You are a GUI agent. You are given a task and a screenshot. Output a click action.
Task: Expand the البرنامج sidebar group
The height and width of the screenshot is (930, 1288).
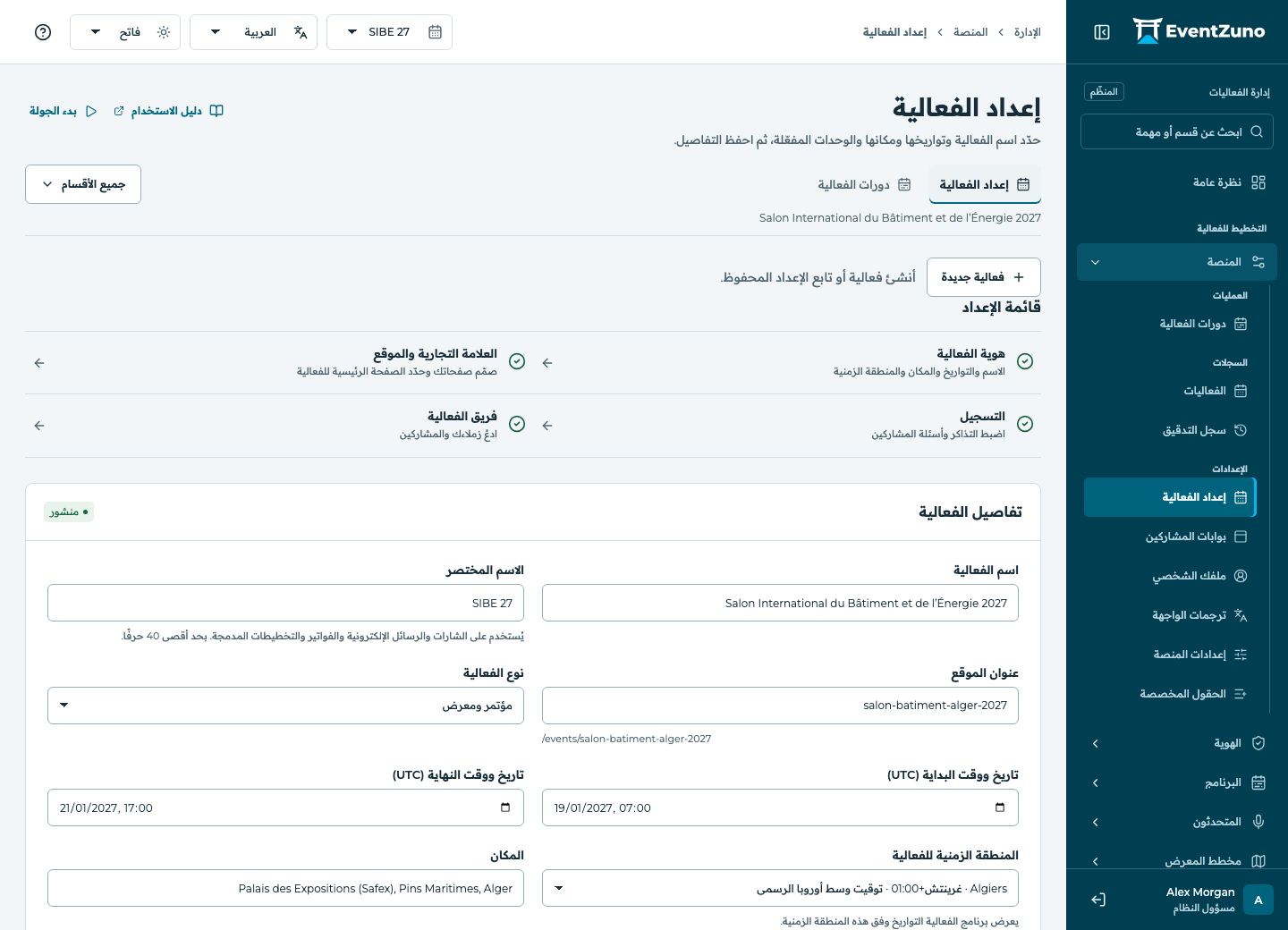(1177, 782)
